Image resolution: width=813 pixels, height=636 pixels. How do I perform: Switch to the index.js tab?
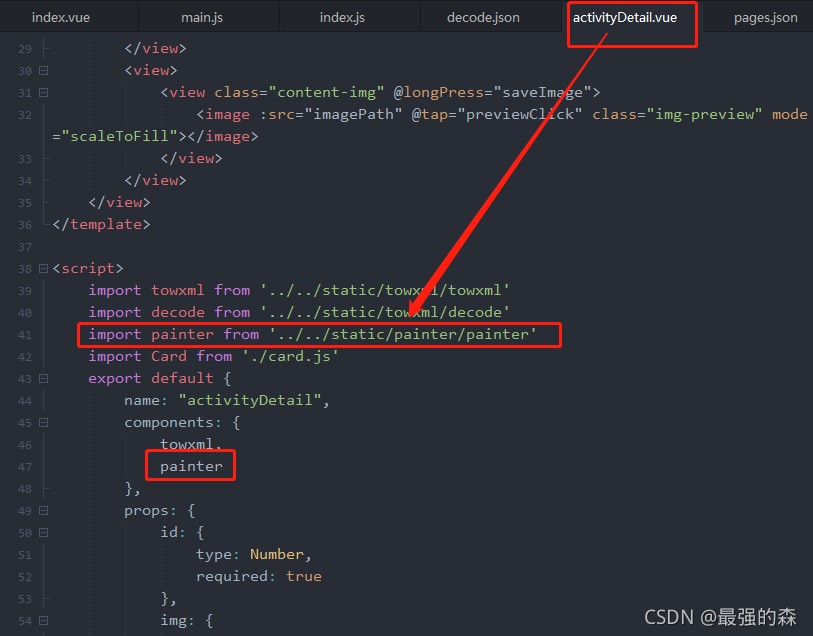point(342,18)
